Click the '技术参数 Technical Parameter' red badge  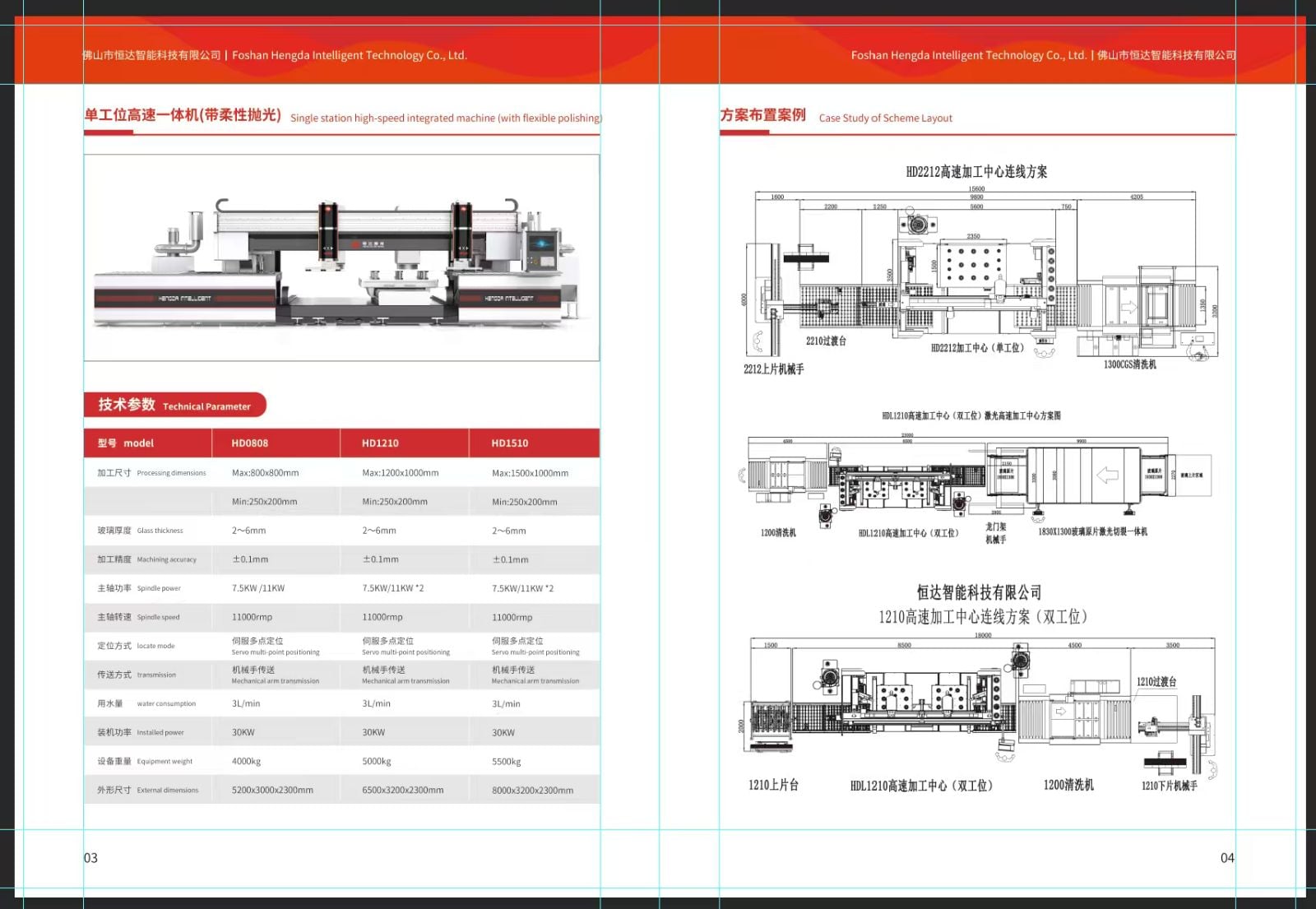point(174,405)
